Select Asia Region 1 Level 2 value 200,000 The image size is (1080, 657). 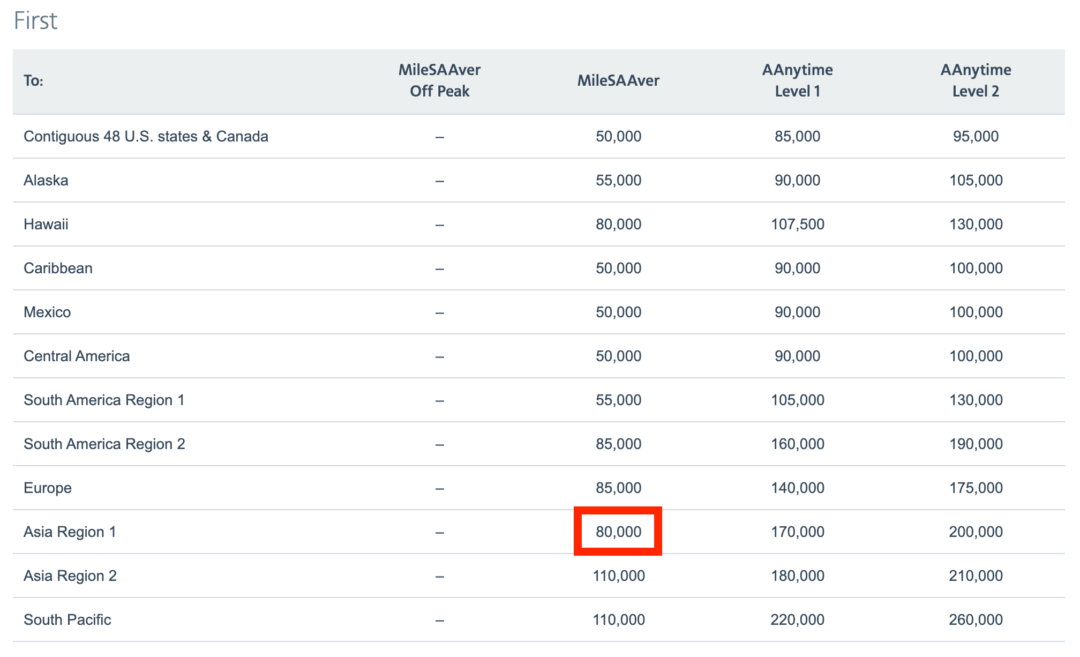tap(975, 532)
